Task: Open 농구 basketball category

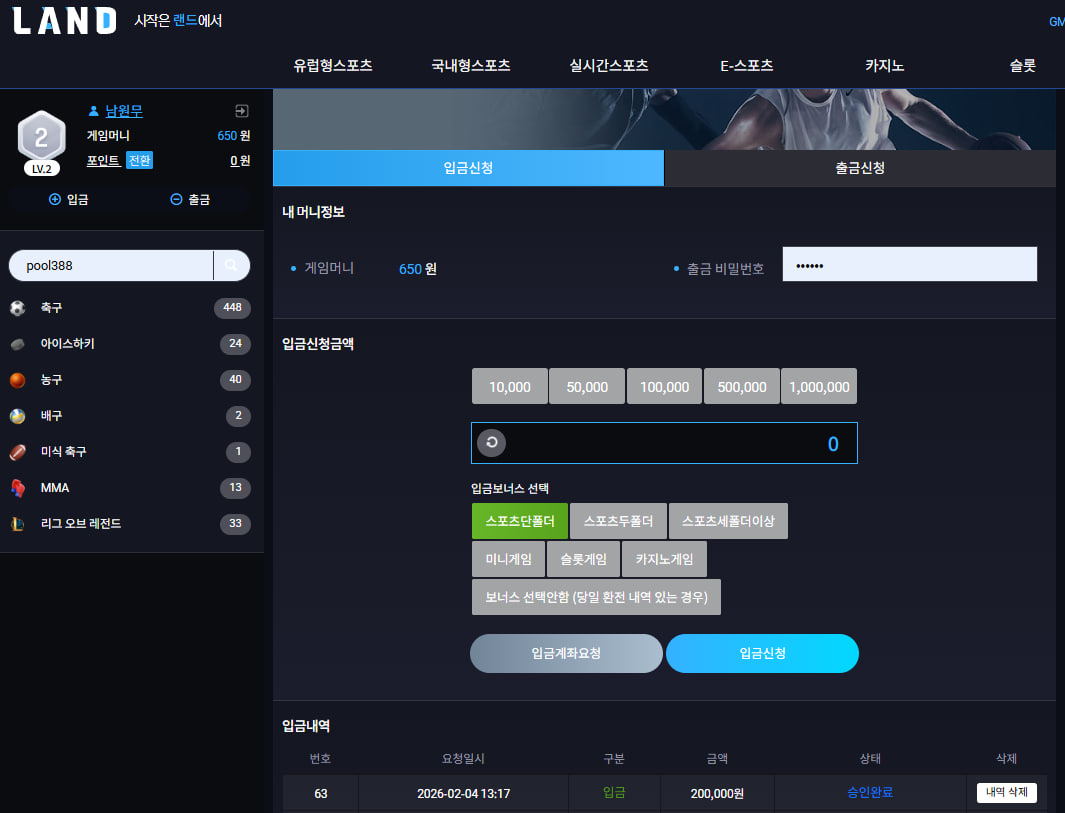Action: coord(131,380)
